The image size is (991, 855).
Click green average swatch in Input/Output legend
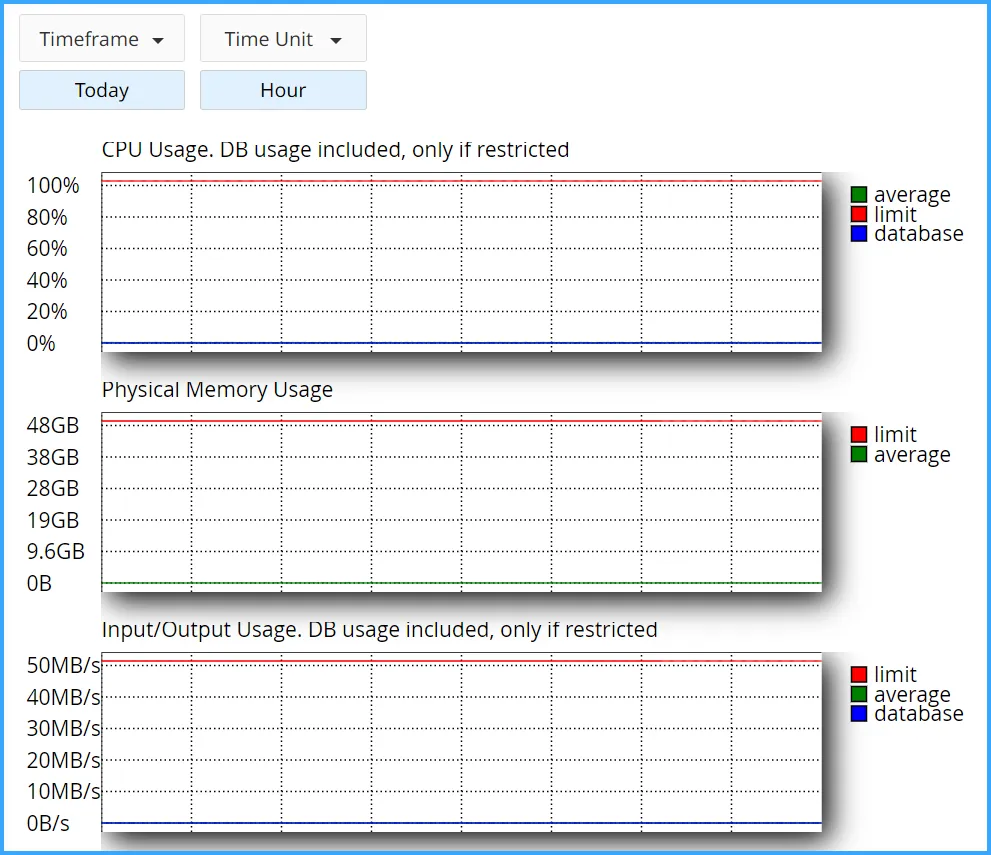tap(858, 694)
